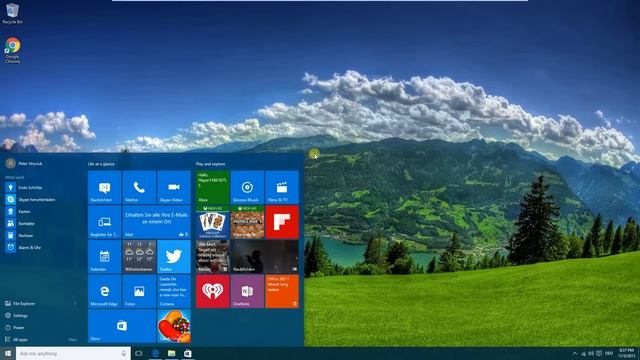Open the Groove-Musik tile

click(247, 187)
